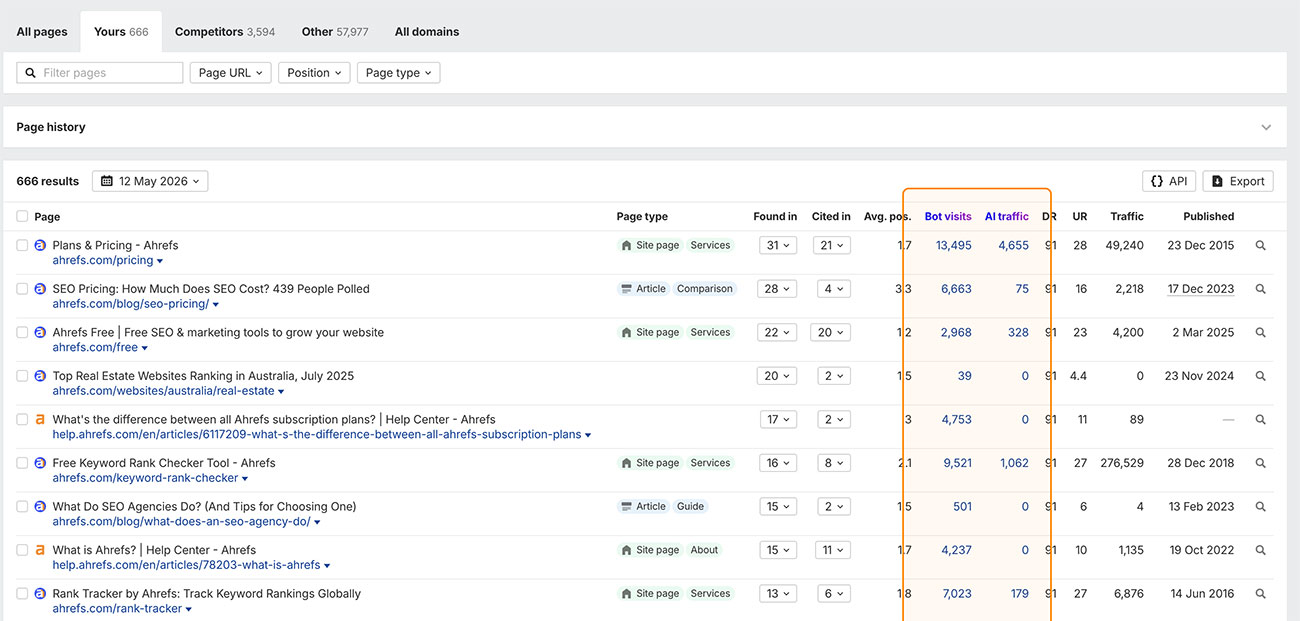Expand the Page history panel chevron
The height and width of the screenshot is (621, 1300).
[1266, 127]
